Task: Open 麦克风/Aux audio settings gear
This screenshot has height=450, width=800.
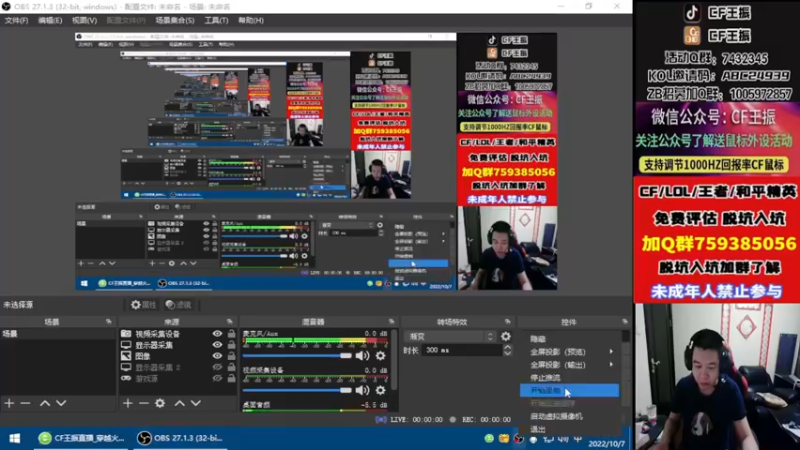Action: [x=381, y=356]
